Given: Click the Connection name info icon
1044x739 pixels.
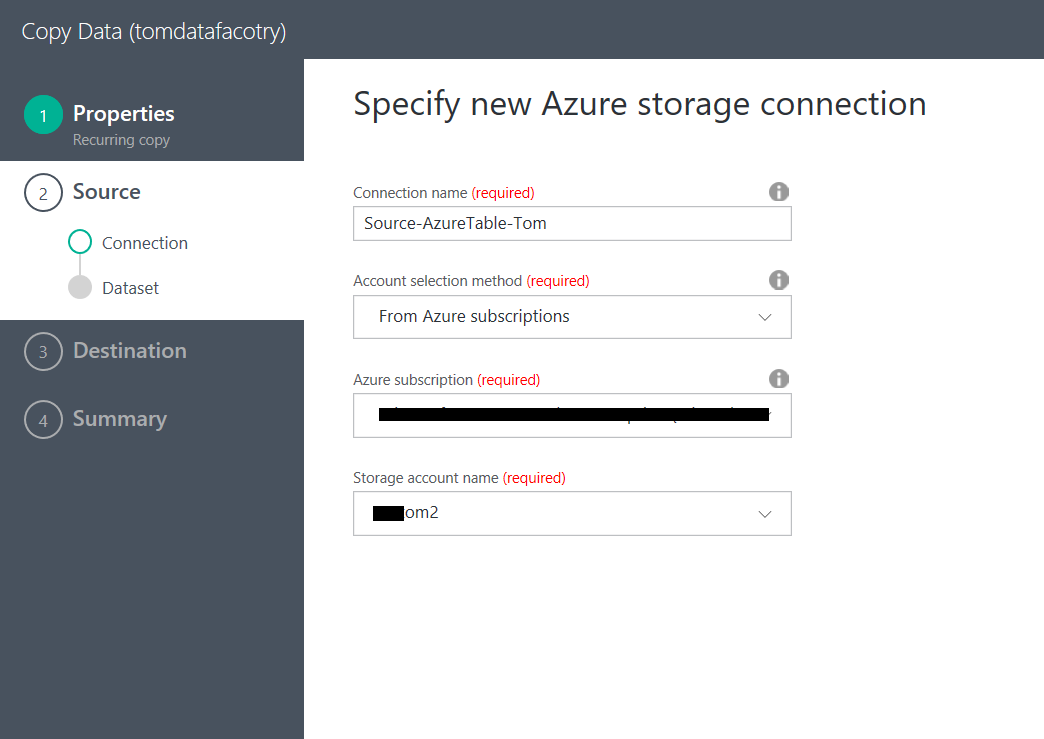Looking at the screenshot, I should coord(779,192).
